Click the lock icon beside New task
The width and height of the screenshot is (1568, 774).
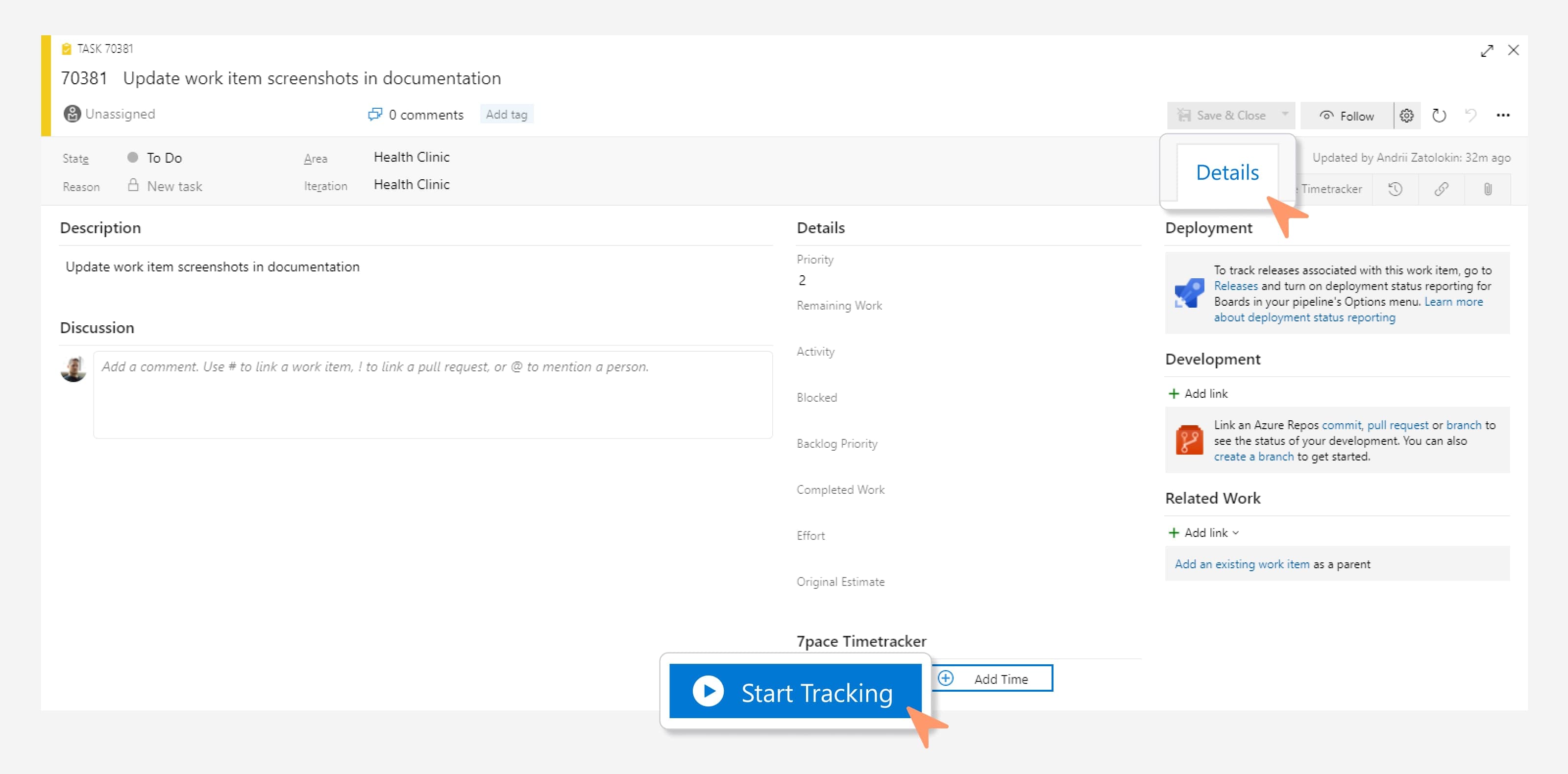pyautogui.click(x=133, y=185)
